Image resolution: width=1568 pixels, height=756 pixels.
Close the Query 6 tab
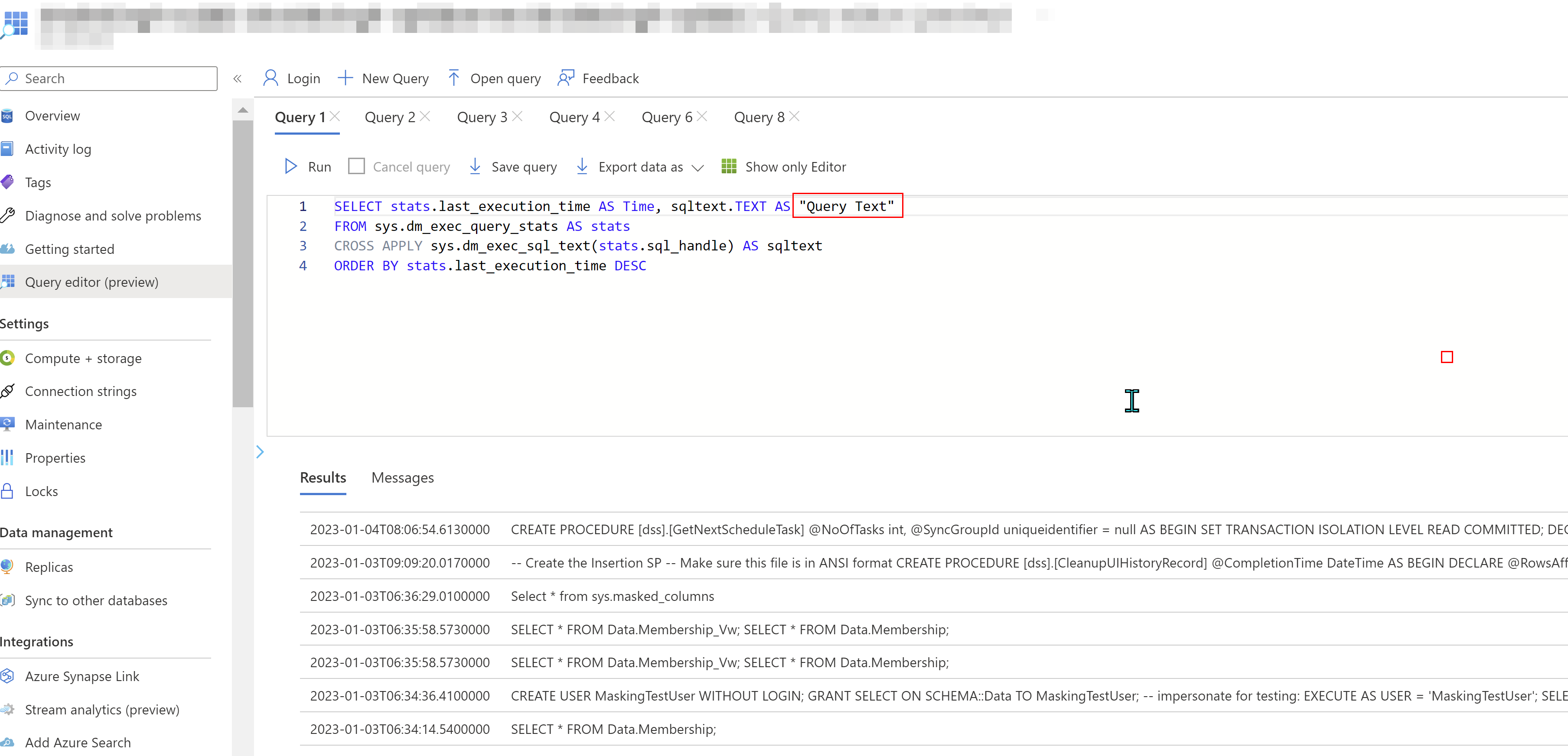tap(702, 116)
